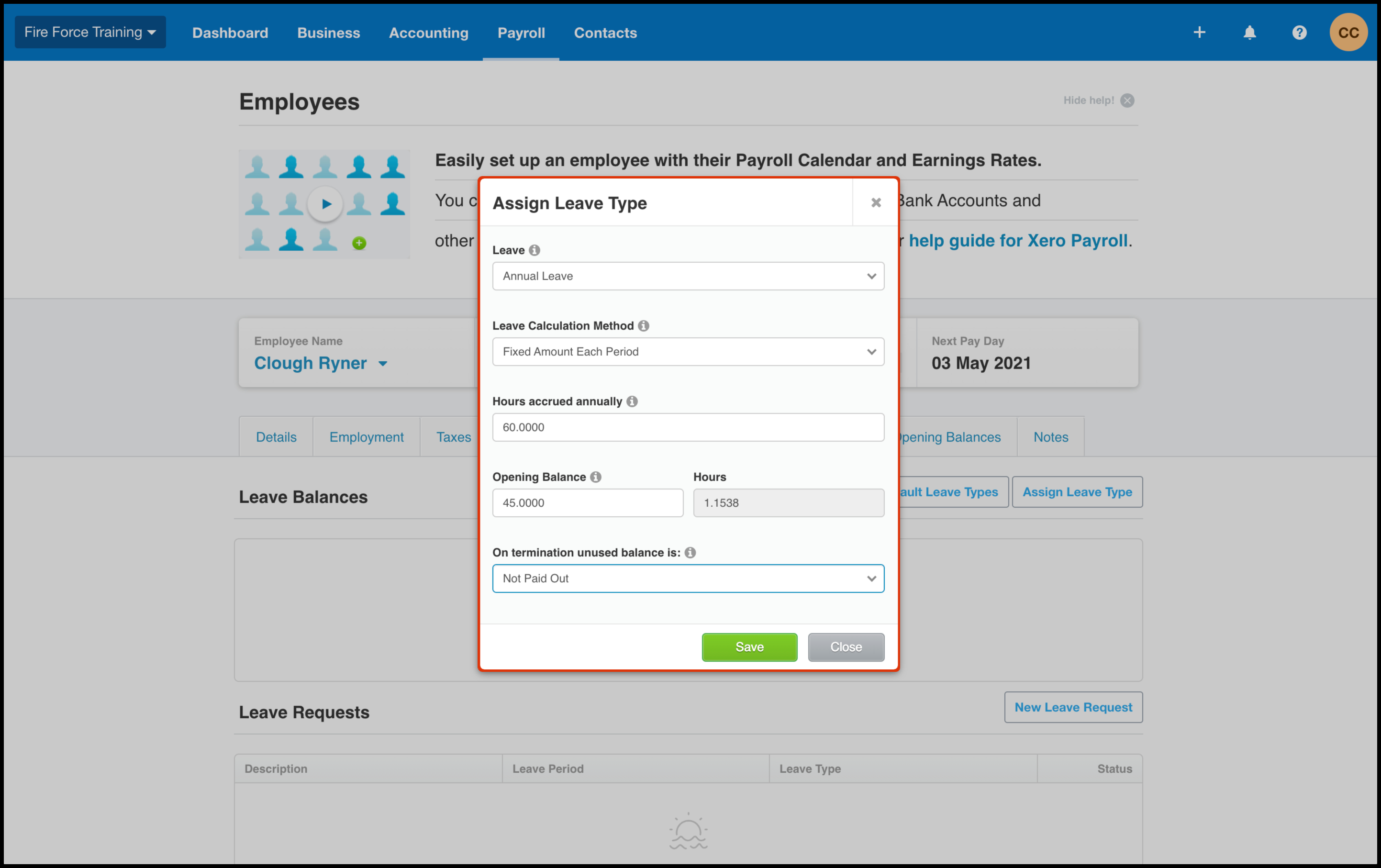Close the Assign Leave Type dialog with X
Image resolution: width=1381 pixels, height=868 pixels.
point(876,202)
